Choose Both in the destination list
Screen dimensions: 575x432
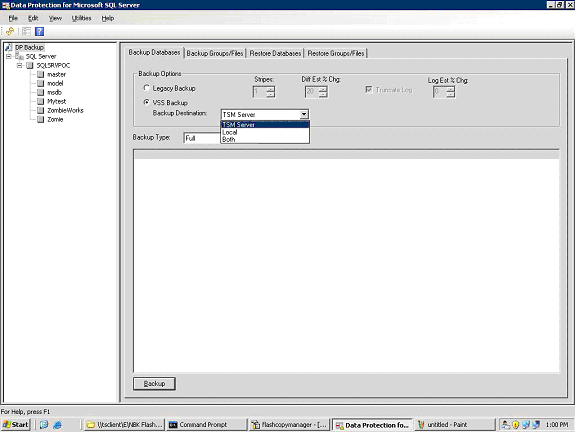pyautogui.click(x=265, y=139)
